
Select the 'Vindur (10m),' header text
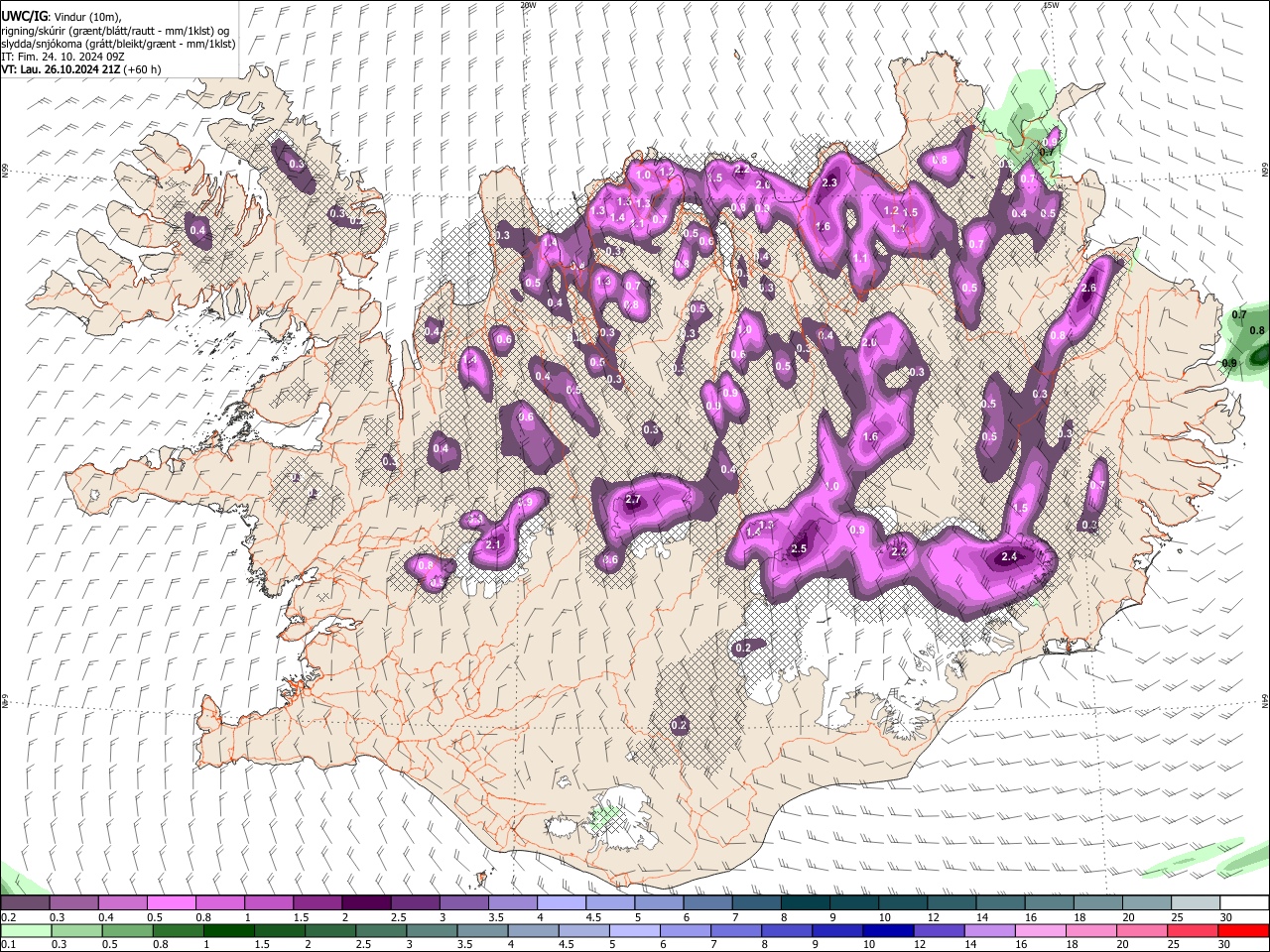point(90,17)
